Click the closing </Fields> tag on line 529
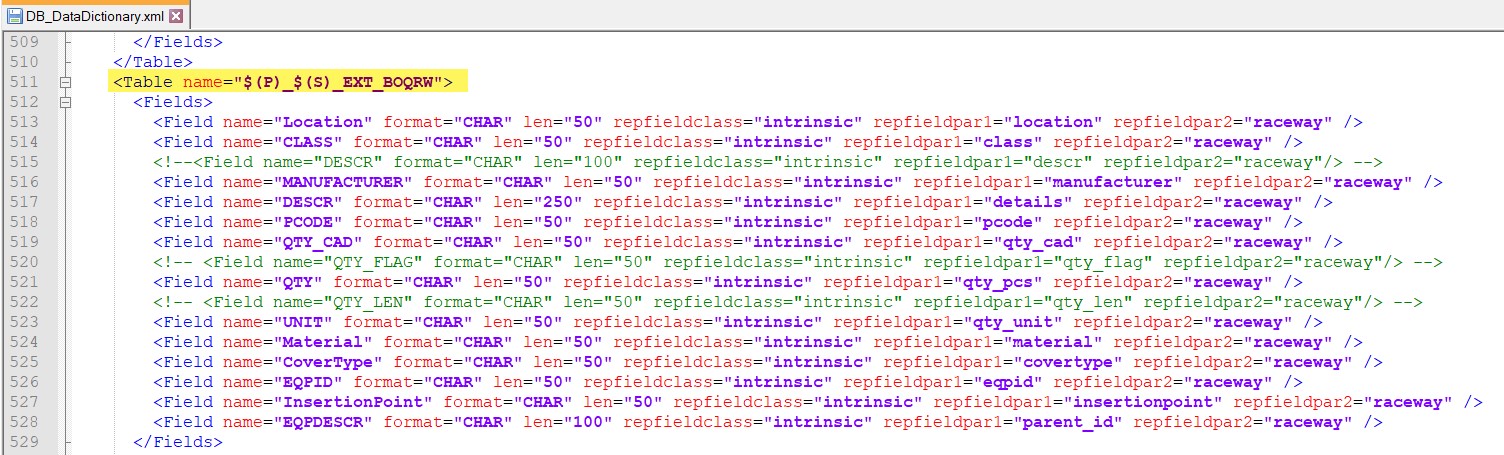 click(178, 442)
